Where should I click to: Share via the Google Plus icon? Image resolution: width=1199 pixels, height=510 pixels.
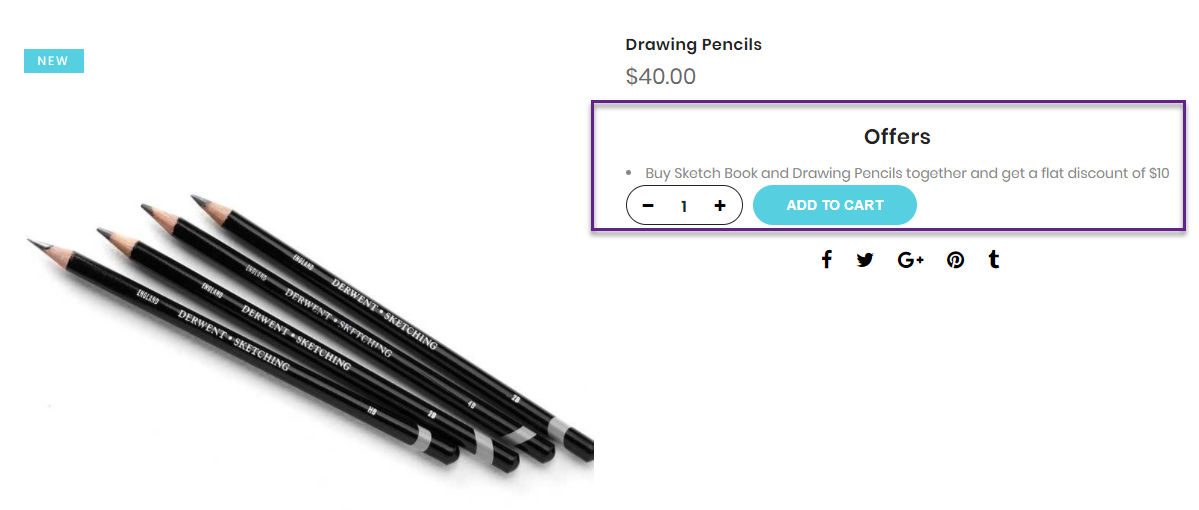(x=910, y=260)
